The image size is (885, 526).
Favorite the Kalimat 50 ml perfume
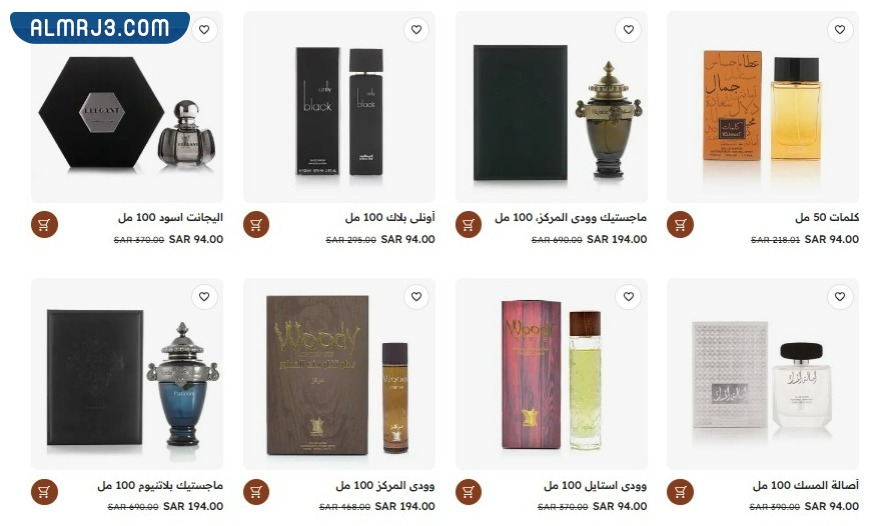pyautogui.click(x=840, y=29)
